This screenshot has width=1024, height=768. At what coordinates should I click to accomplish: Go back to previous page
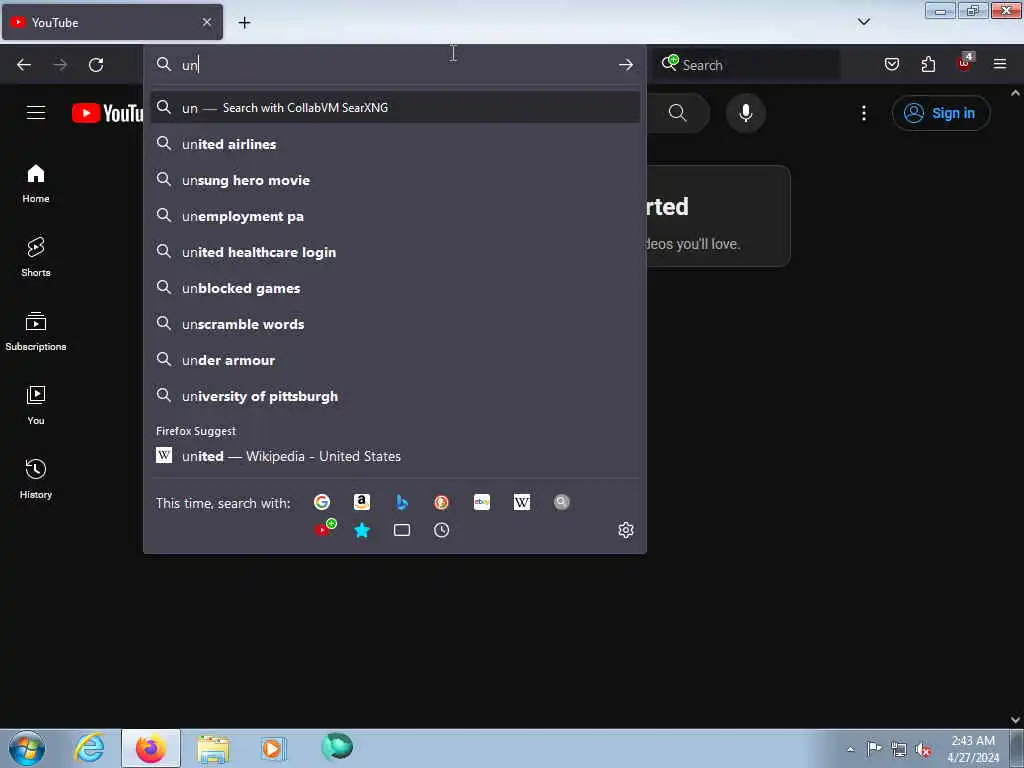[x=24, y=65]
